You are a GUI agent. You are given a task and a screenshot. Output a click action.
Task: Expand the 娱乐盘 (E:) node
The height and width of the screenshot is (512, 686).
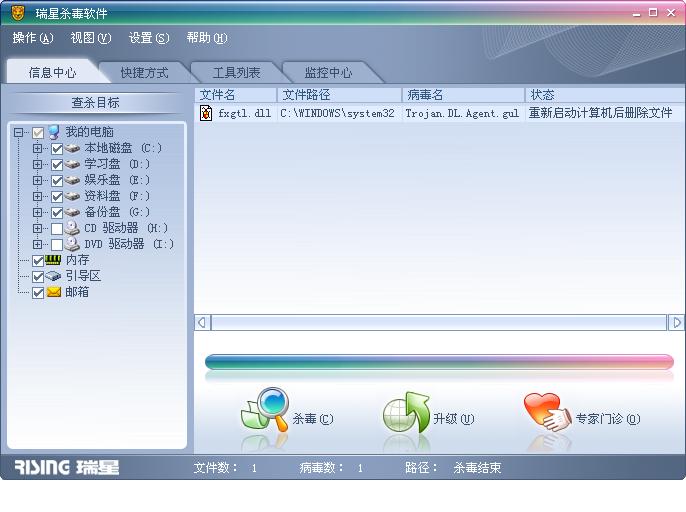pyautogui.click(x=37, y=180)
